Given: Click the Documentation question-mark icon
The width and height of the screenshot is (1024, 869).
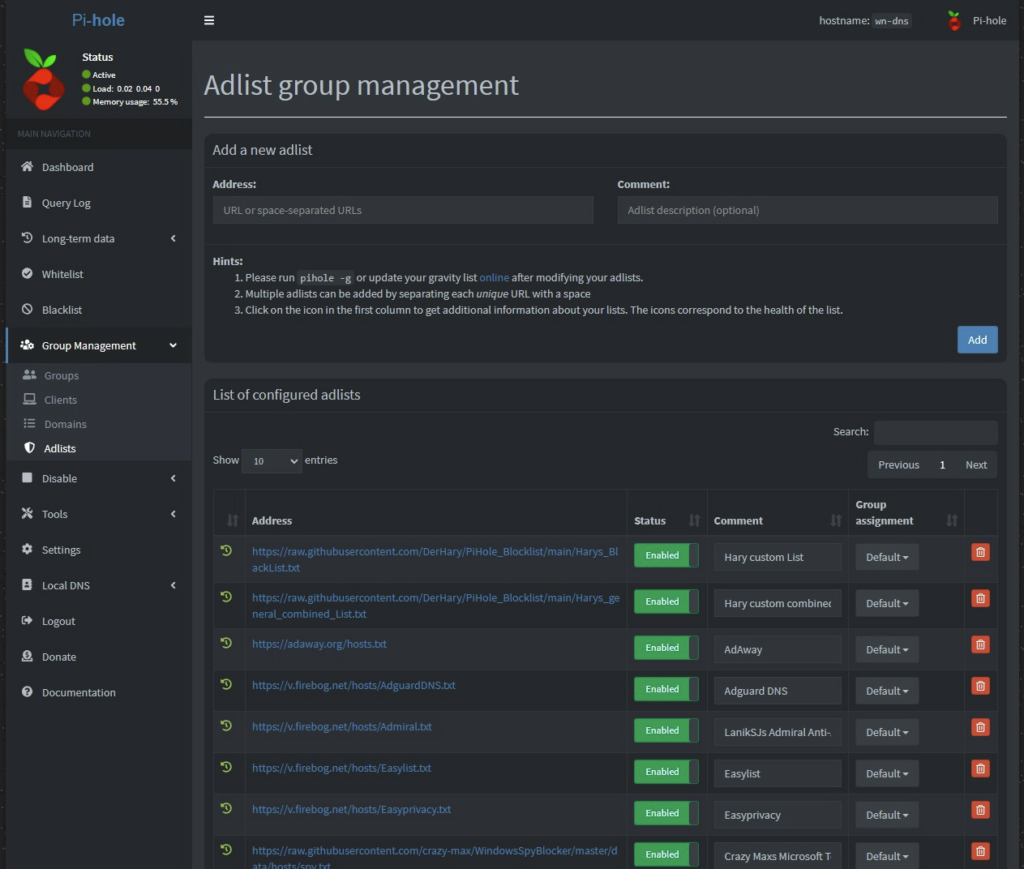Looking at the screenshot, I should coord(27,691).
